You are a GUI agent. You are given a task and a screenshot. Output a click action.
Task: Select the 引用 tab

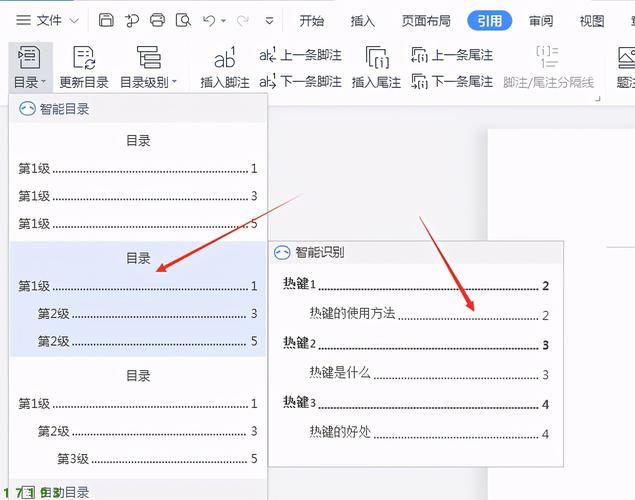pyautogui.click(x=490, y=21)
